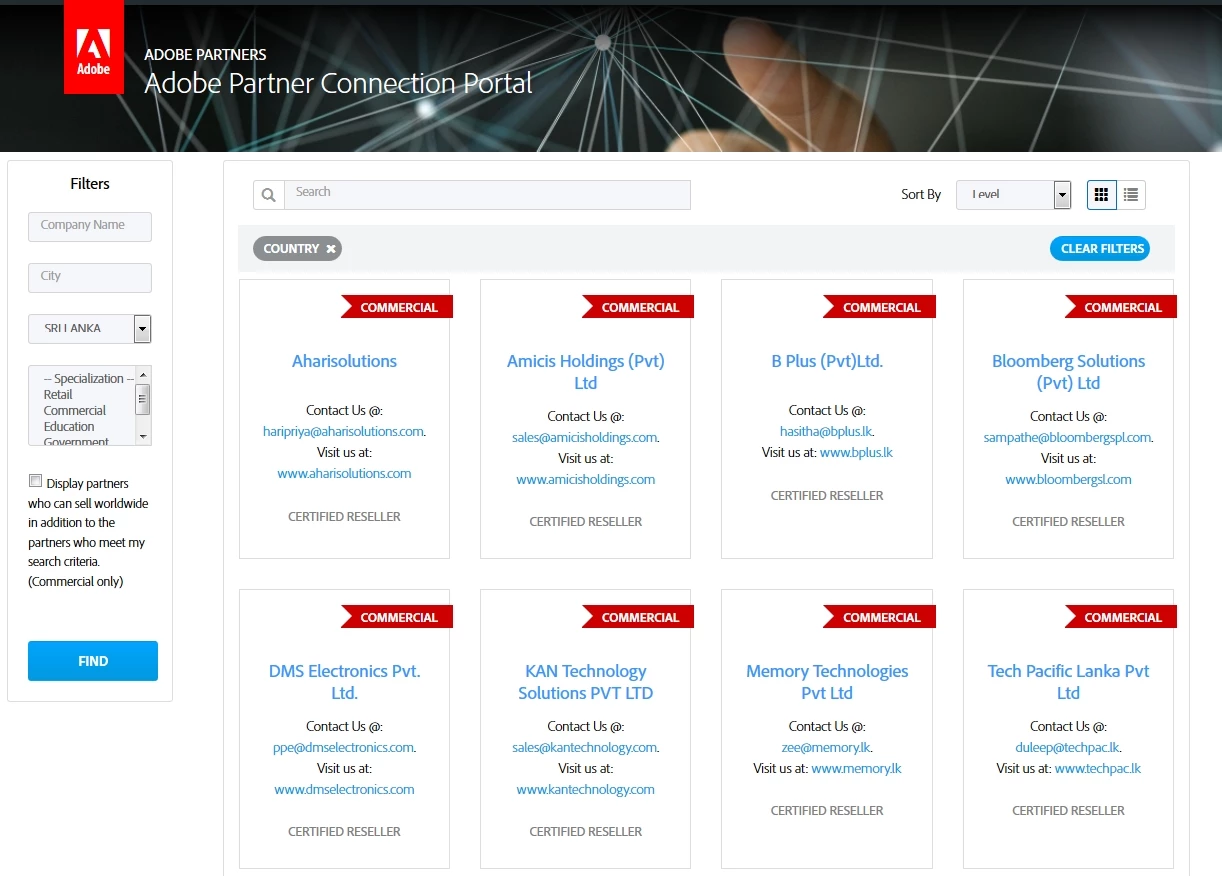Screen dimensions: 1222x876
Task: Email ppe@dmselectronics.com
Action: 343,747
